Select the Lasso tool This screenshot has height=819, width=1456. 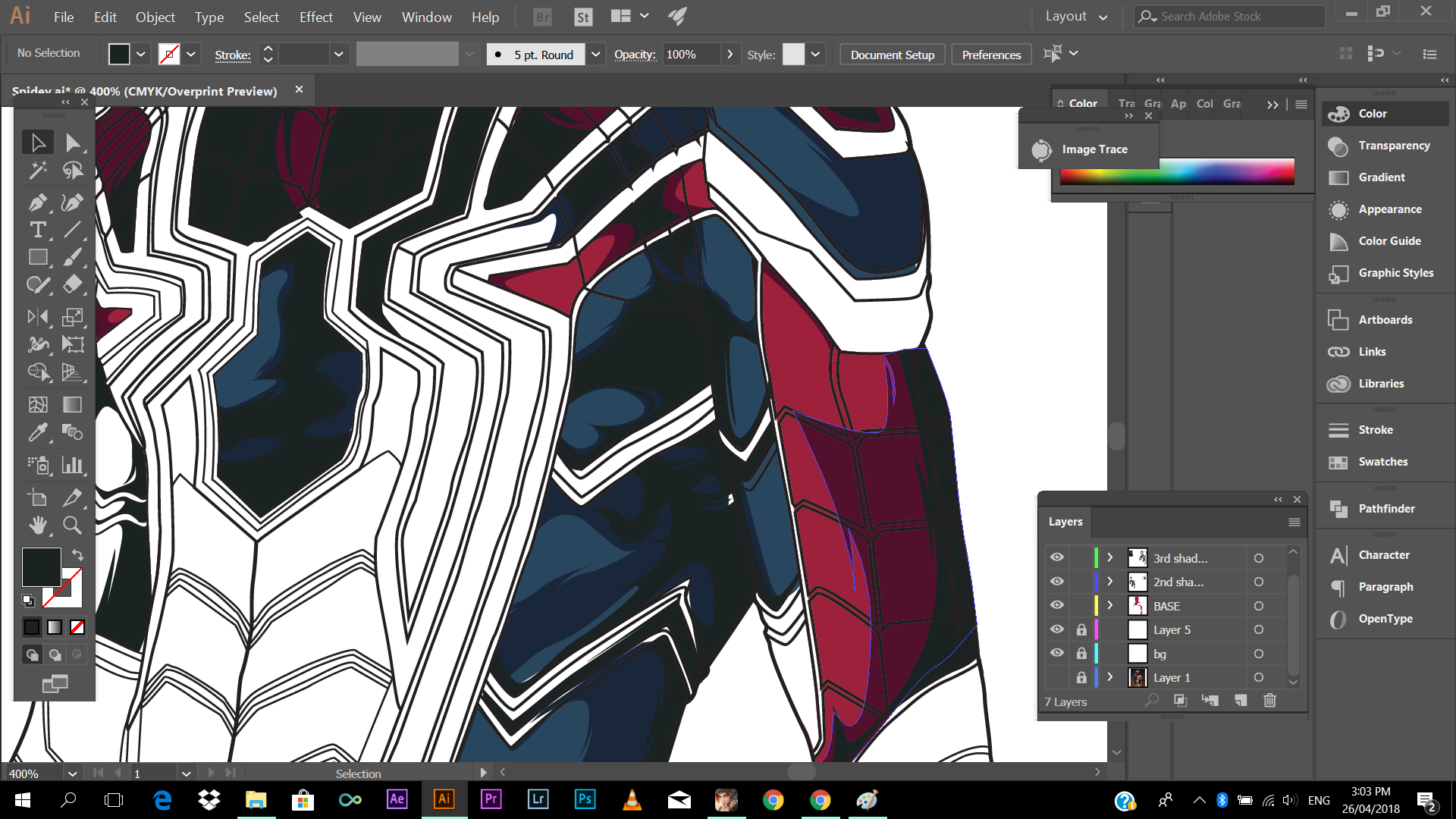(x=73, y=171)
